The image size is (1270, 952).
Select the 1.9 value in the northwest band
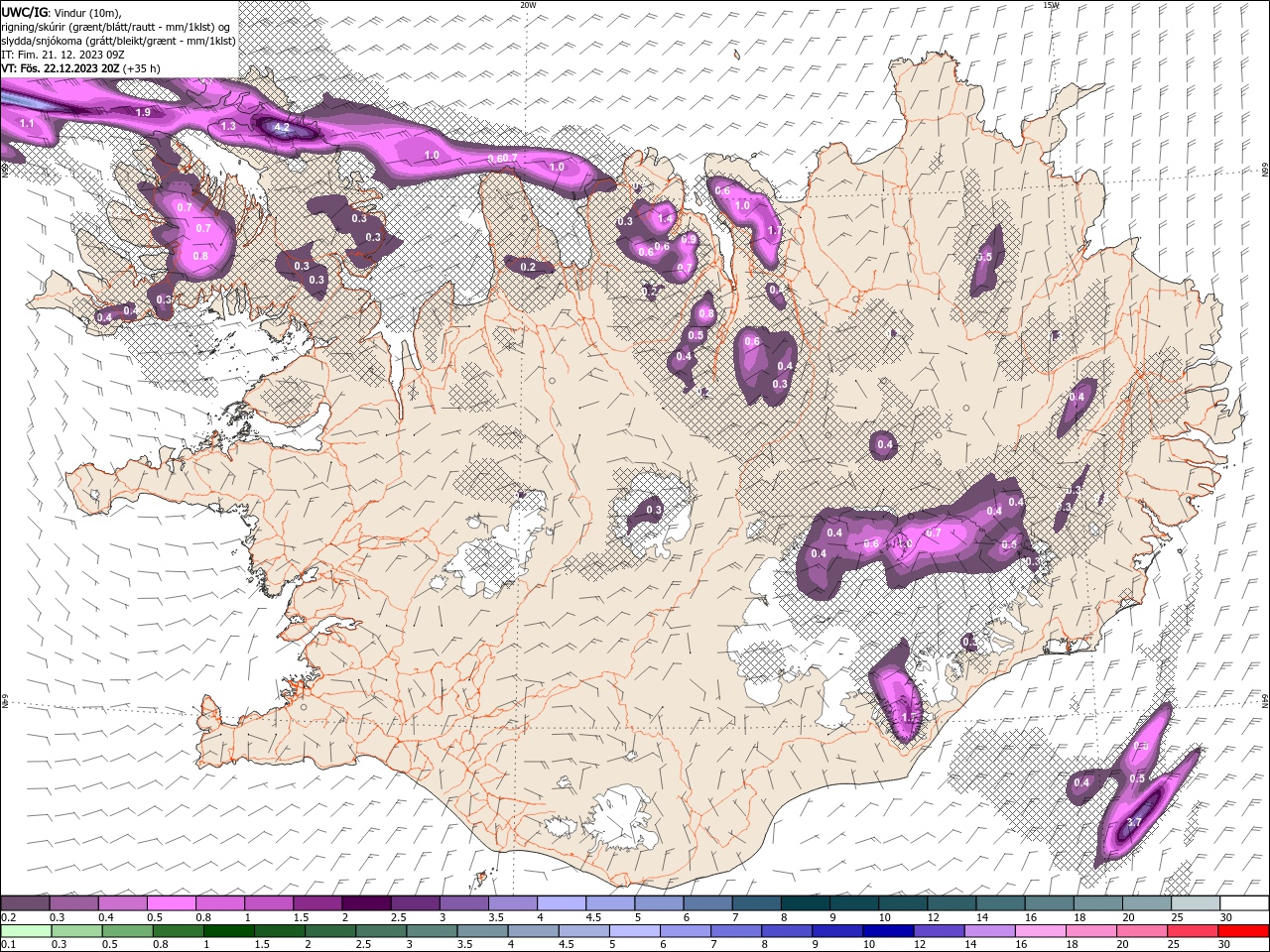point(143,112)
